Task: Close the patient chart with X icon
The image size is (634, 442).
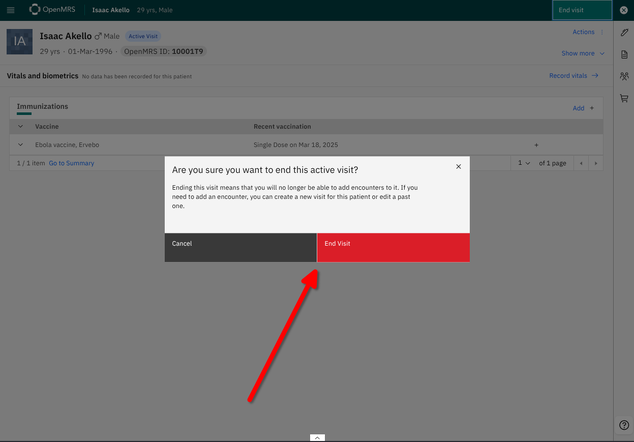Action: point(624,10)
